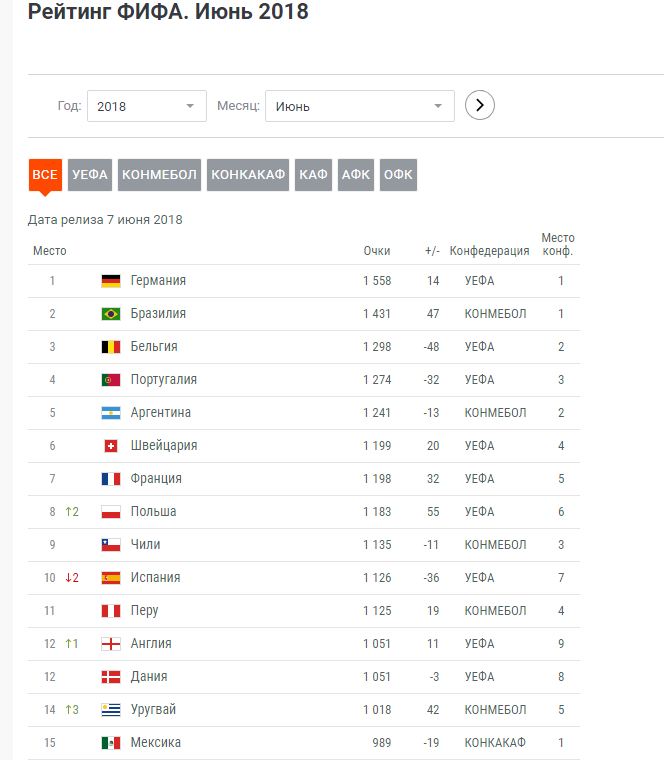This screenshot has width=664, height=760.
Task: Filter ranking by АФК tab
Action: coord(356,174)
